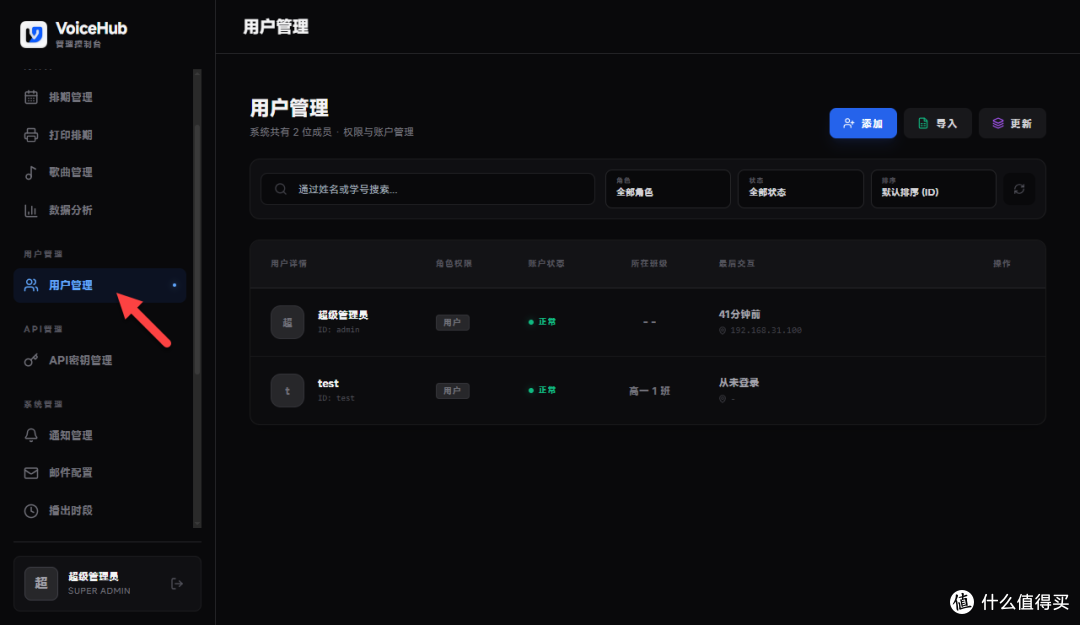The width and height of the screenshot is (1080, 625).
Task: Click the 用户 role badge in the admin row
Action: [453, 322]
